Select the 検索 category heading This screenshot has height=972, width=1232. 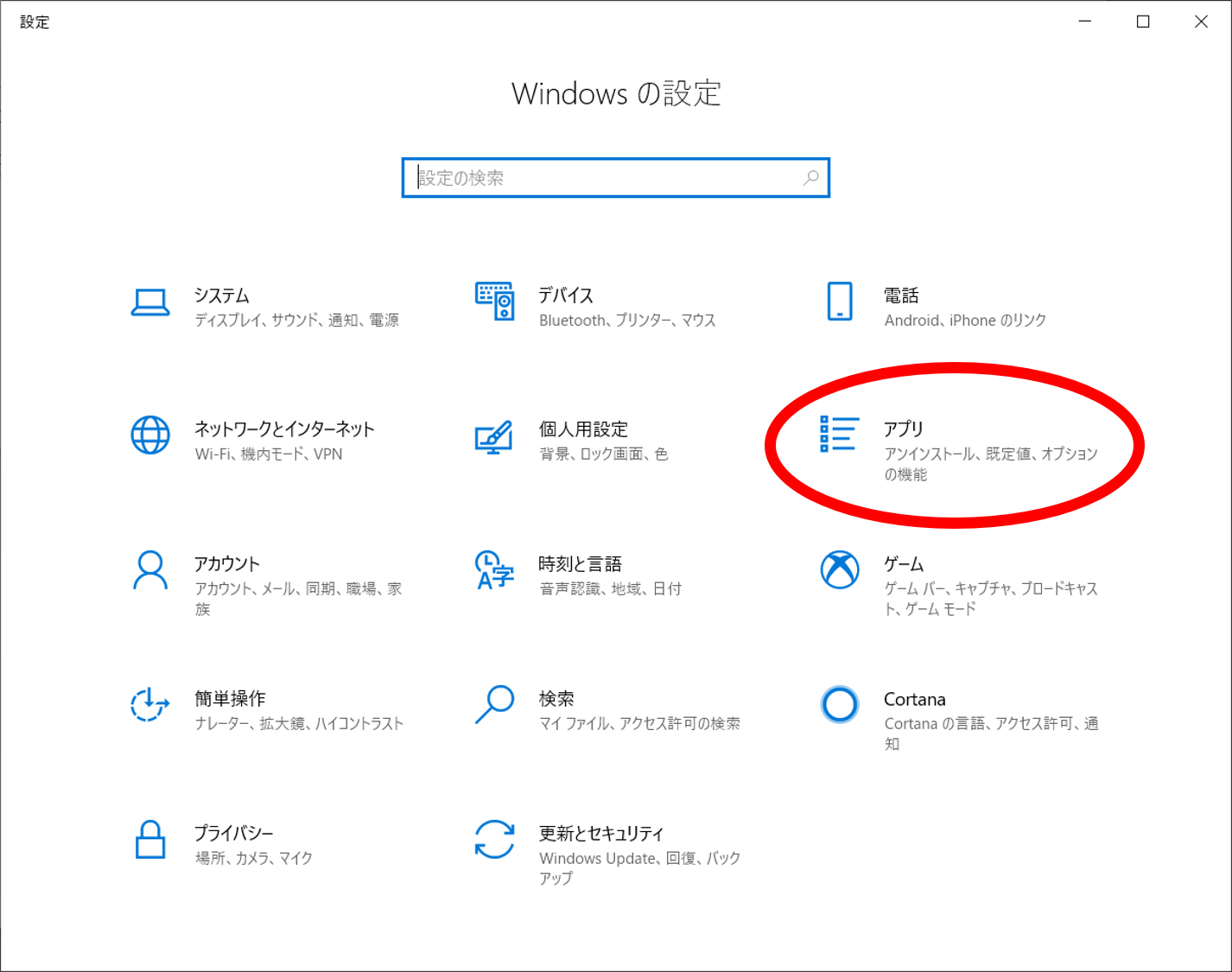556,699
